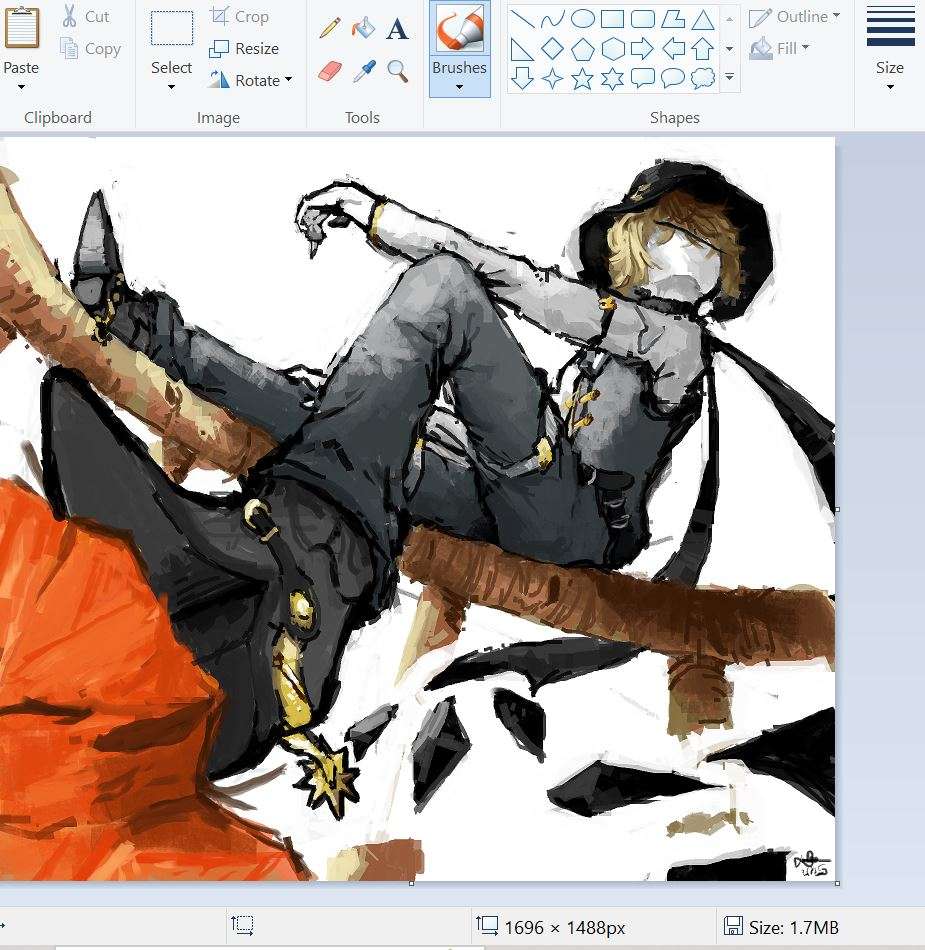Select the Right arrow shape
925x950 pixels.
tap(642, 48)
